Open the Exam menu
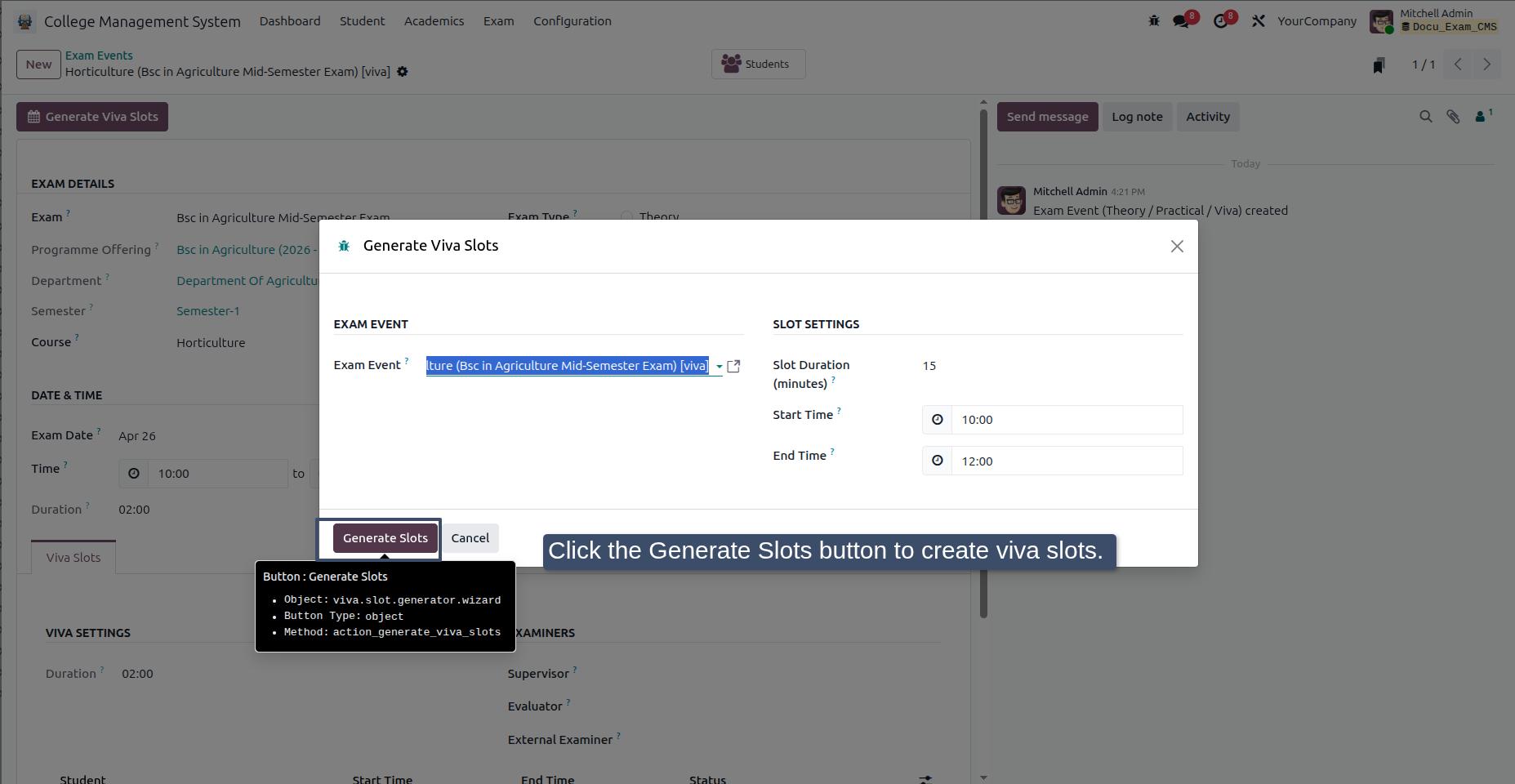 pos(499,21)
